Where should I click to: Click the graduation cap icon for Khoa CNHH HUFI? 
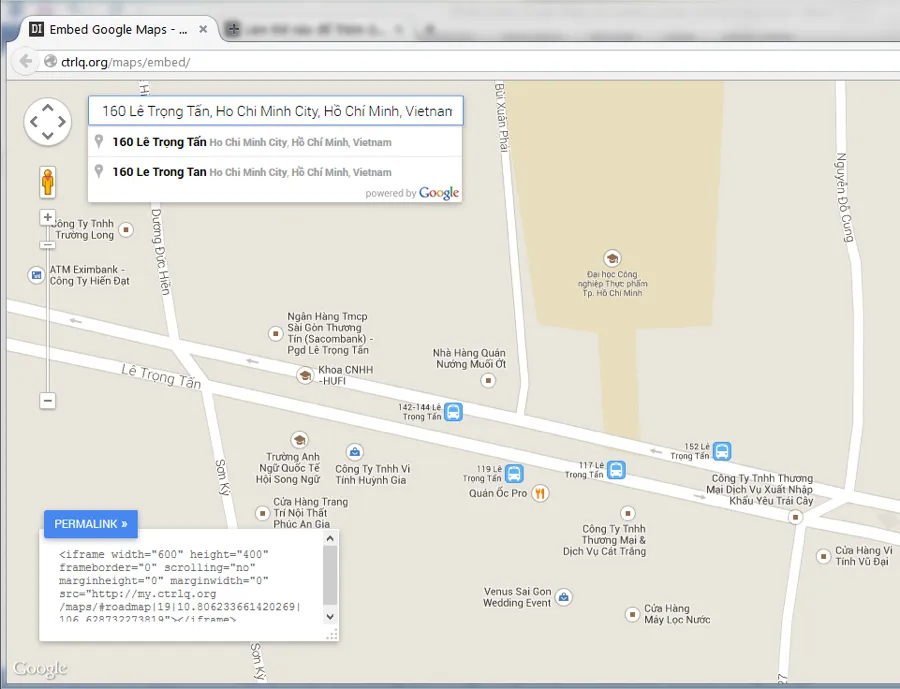(x=303, y=375)
